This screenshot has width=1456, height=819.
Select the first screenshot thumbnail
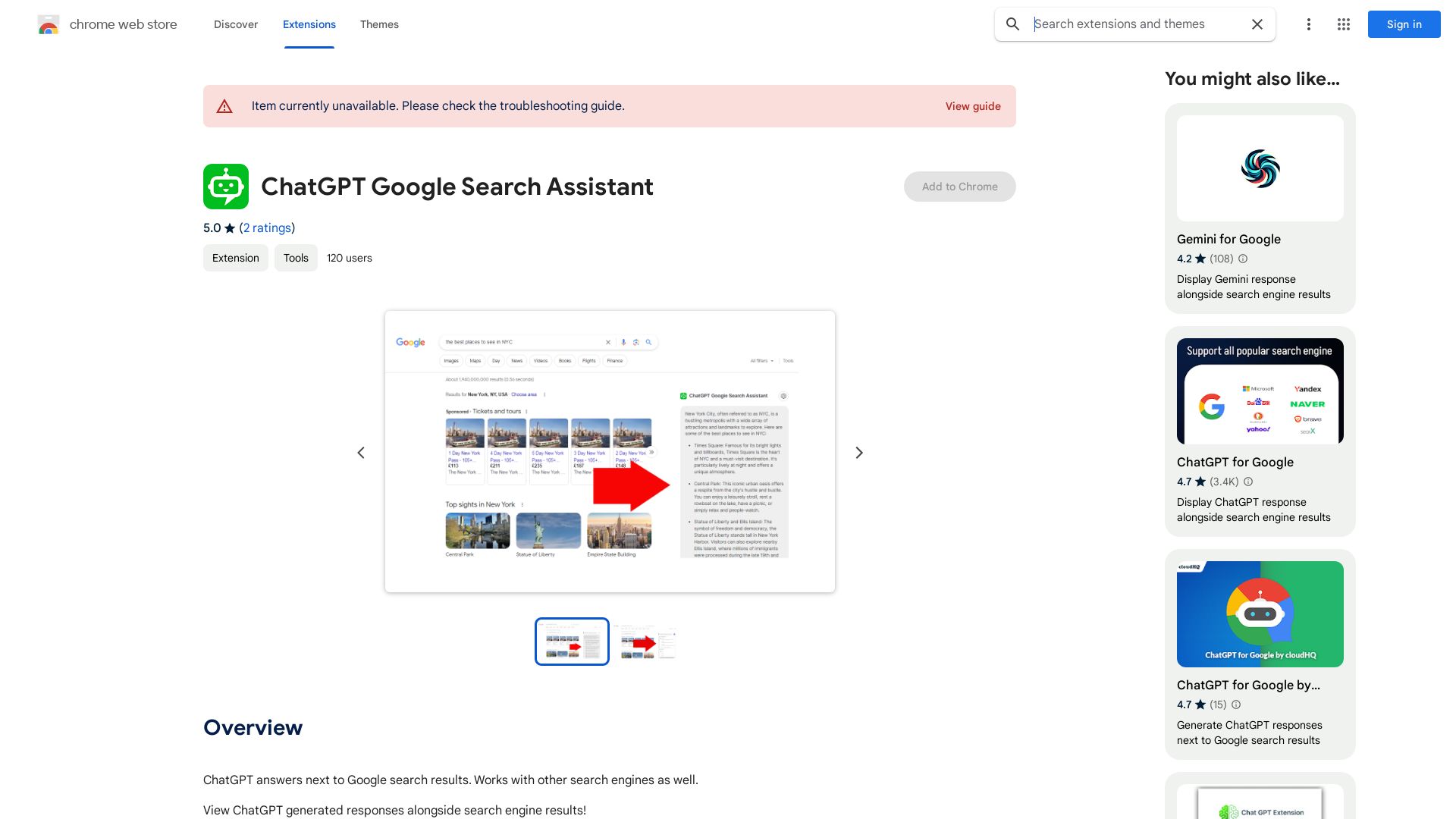click(x=572, y=642)
